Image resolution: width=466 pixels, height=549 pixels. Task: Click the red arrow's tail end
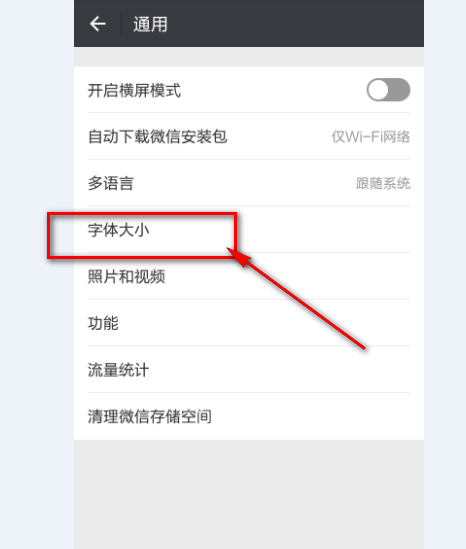click(x=363, y=347)
